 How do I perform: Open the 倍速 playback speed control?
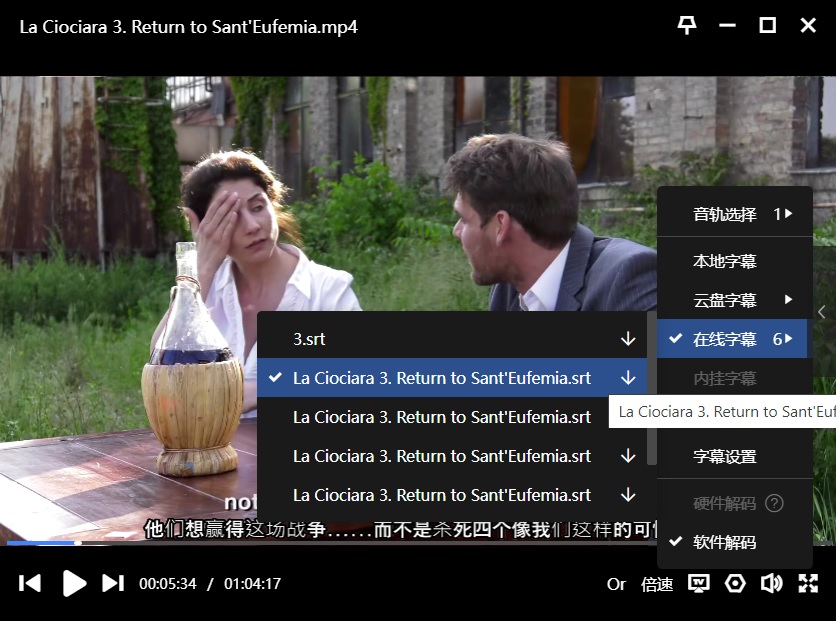(x=657, y=584)
